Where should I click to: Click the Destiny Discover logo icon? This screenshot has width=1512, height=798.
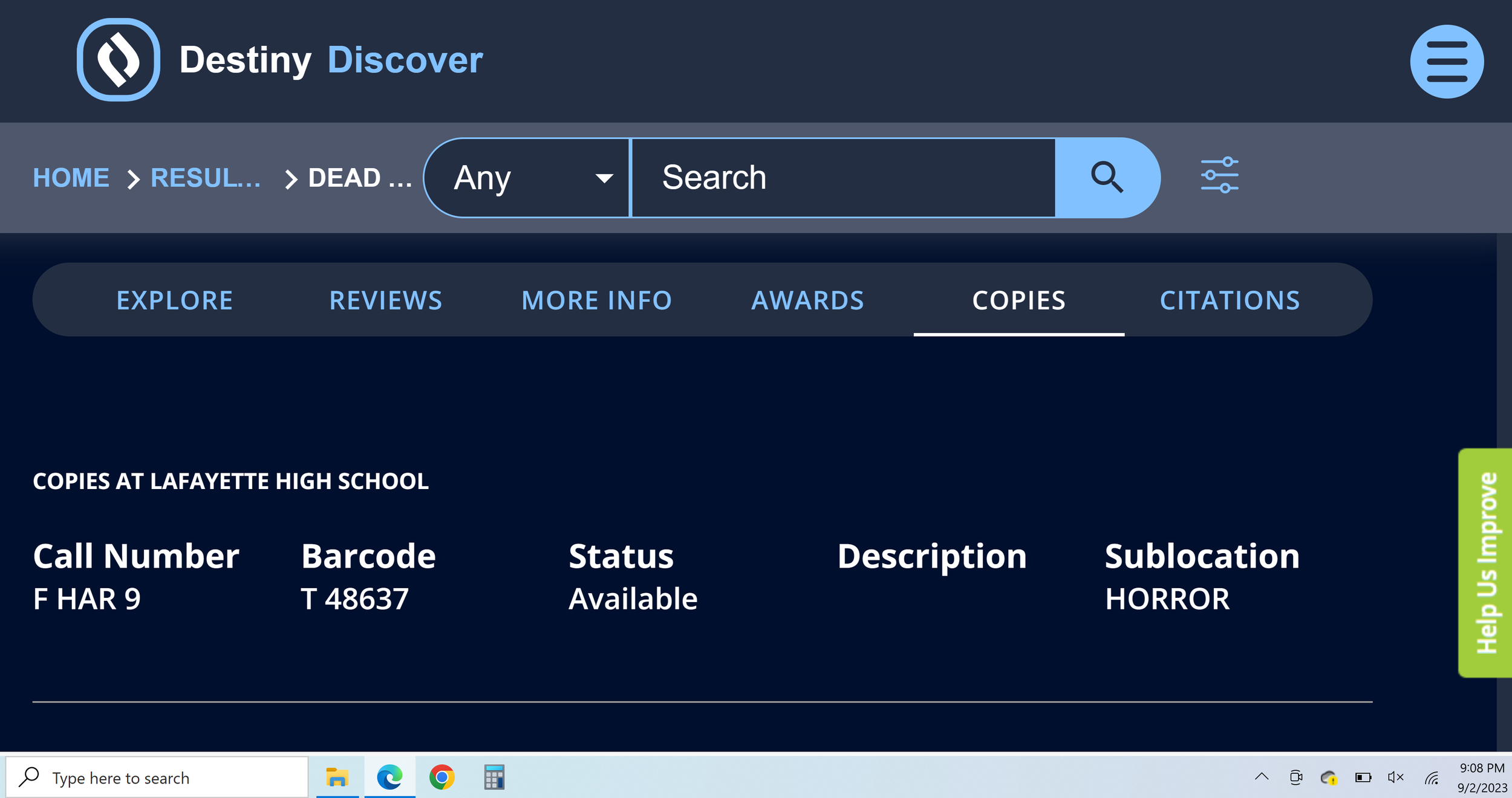[119, 60]
